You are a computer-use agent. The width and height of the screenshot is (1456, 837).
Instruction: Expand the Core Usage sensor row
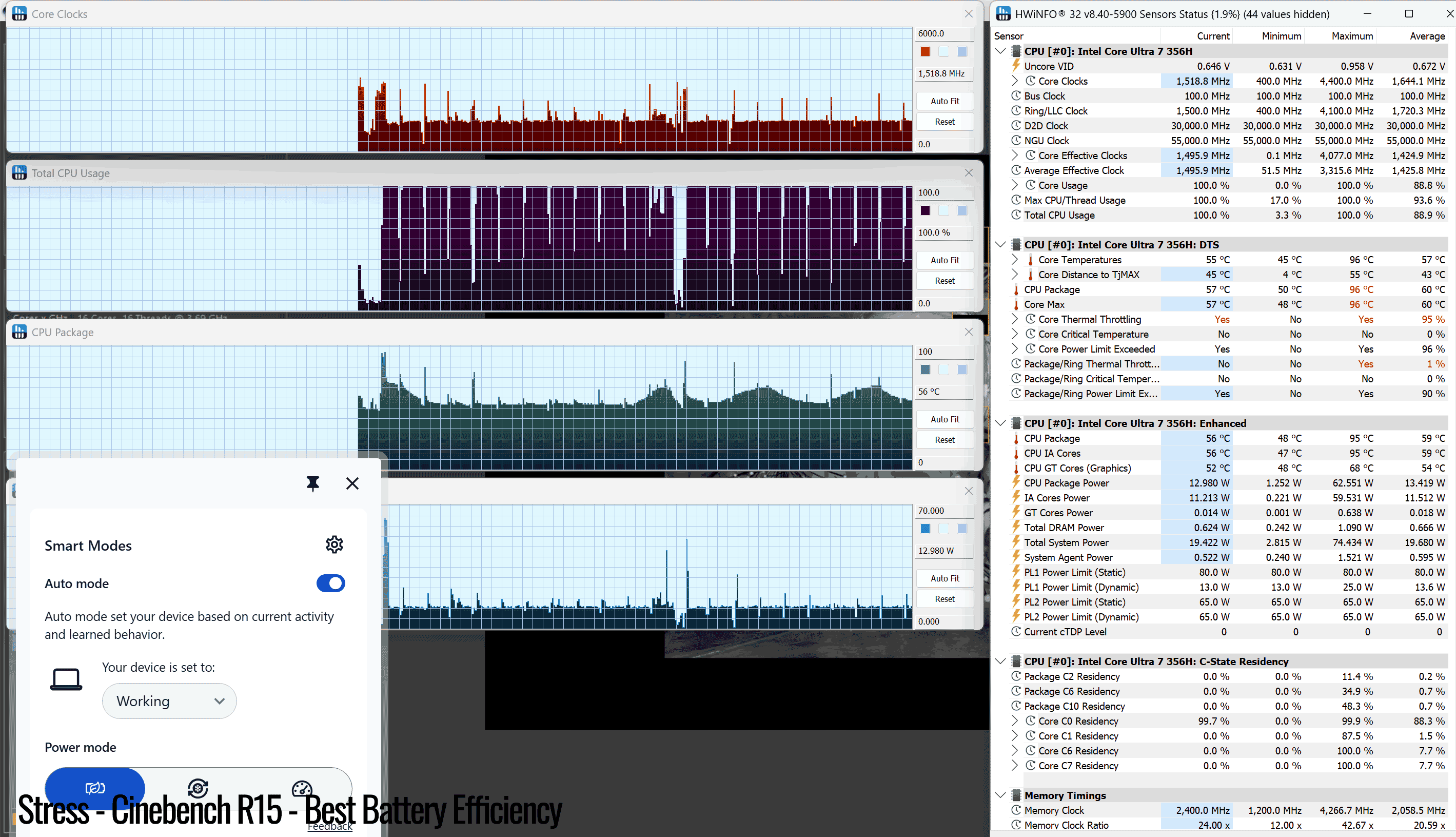pos(1015,186)
